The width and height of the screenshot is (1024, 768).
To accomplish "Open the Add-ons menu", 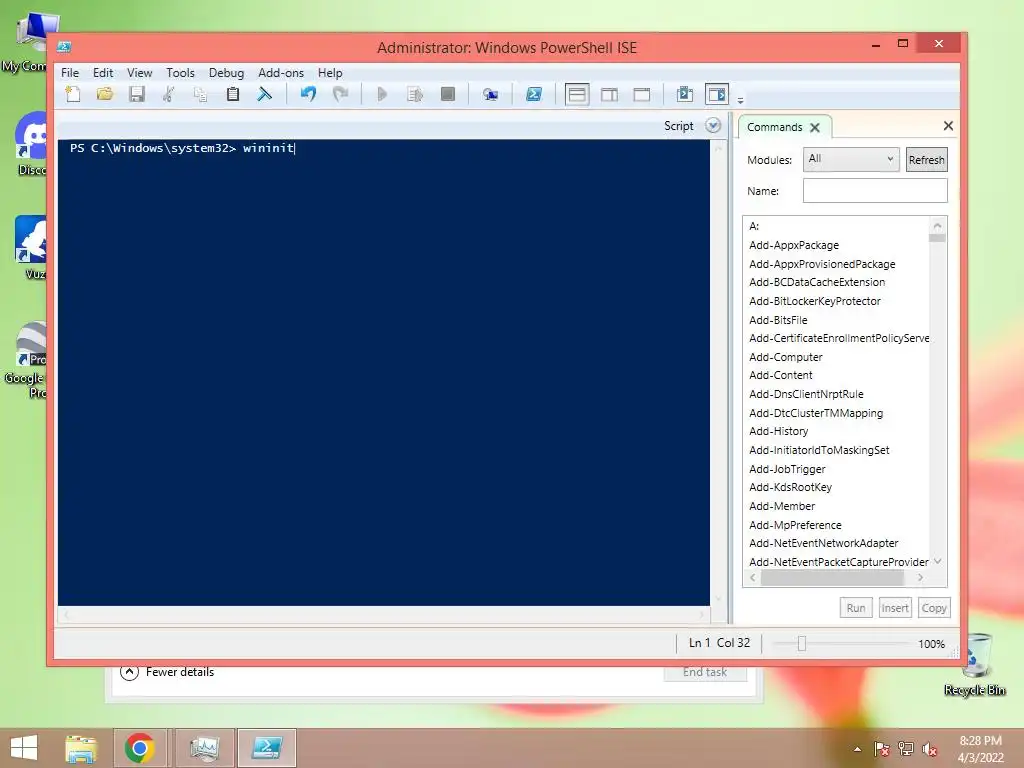I will pyautogui.click(x=281, y=72).
